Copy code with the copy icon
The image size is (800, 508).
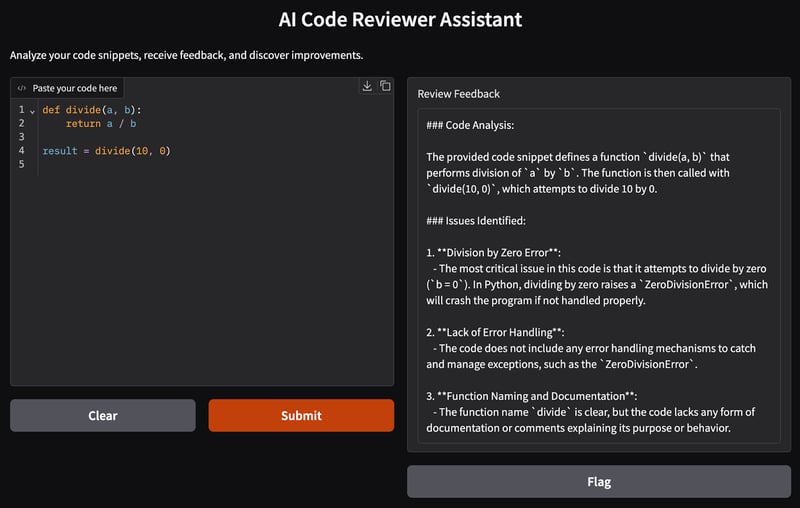point(385,86)
